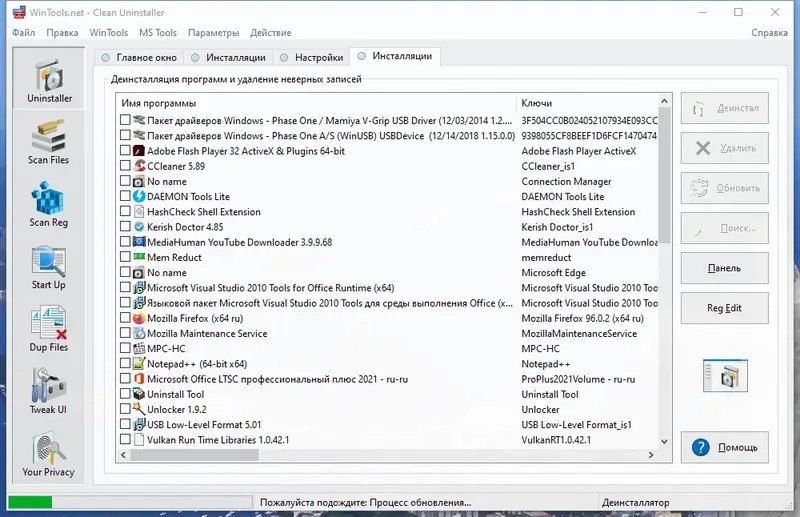Check the Mozilla Firefox (x64 ru) checkbox
This screenshot has width=800, height=517.
coord(125,318)
